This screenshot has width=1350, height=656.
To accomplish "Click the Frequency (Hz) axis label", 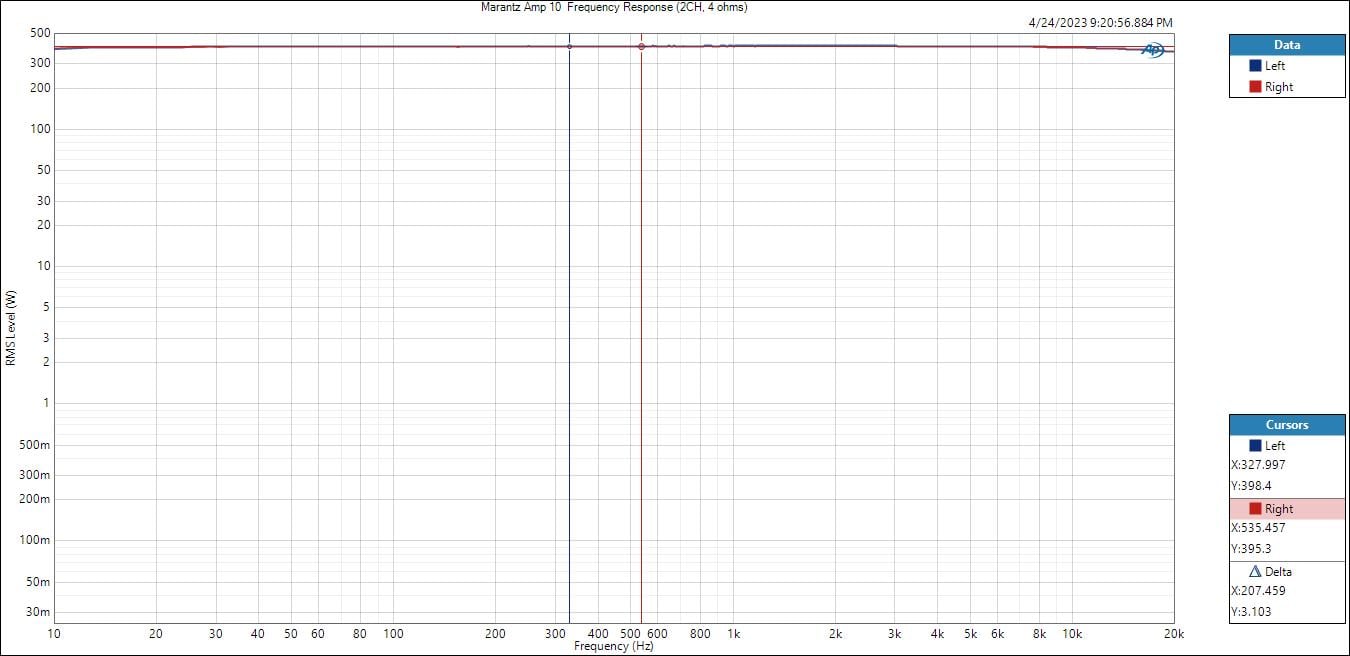I will 614,647.
